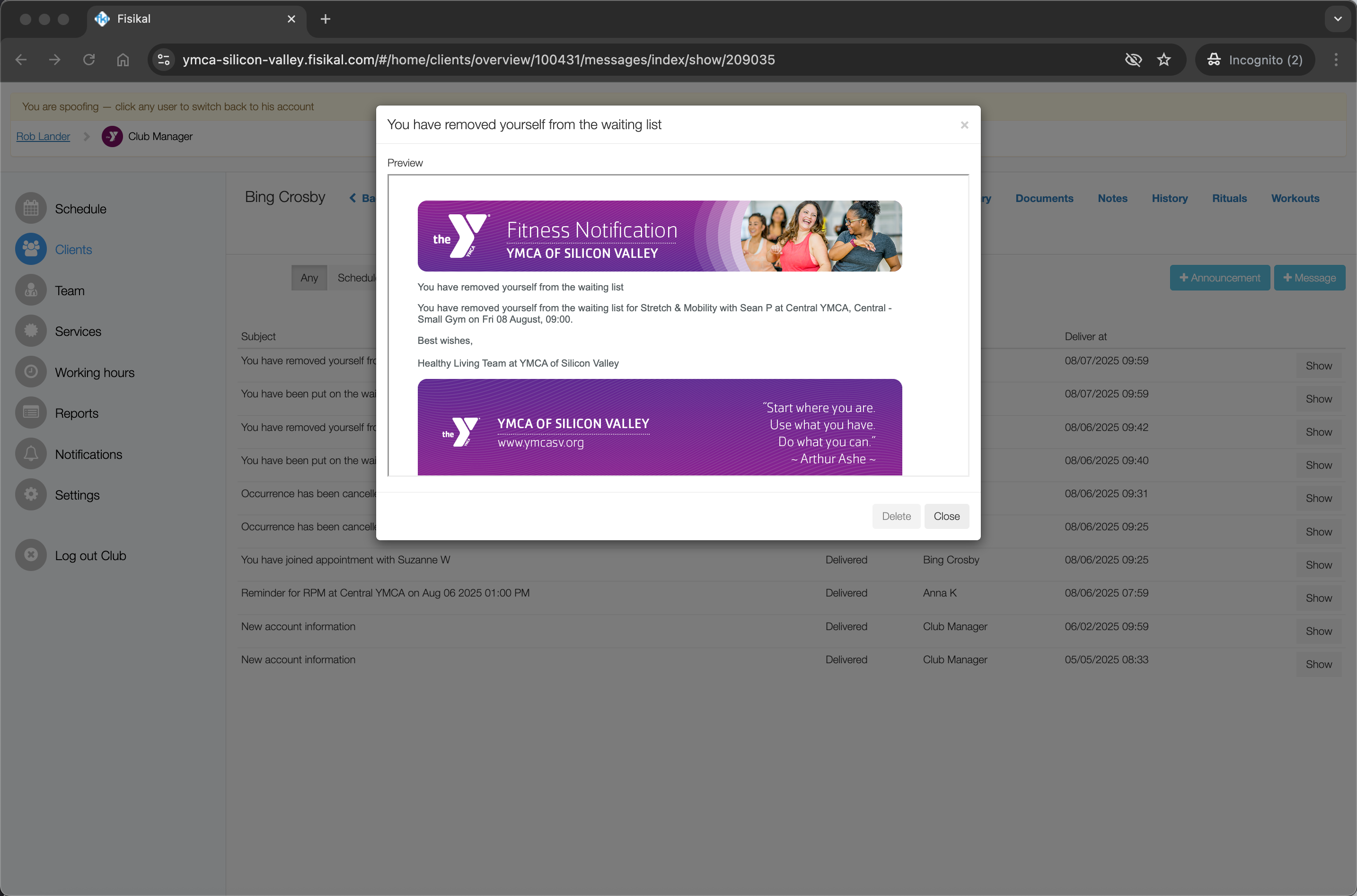1357x896 pixels.
Task: Click the YMCA Club Manager avatar icon
Action: point(112,136)
